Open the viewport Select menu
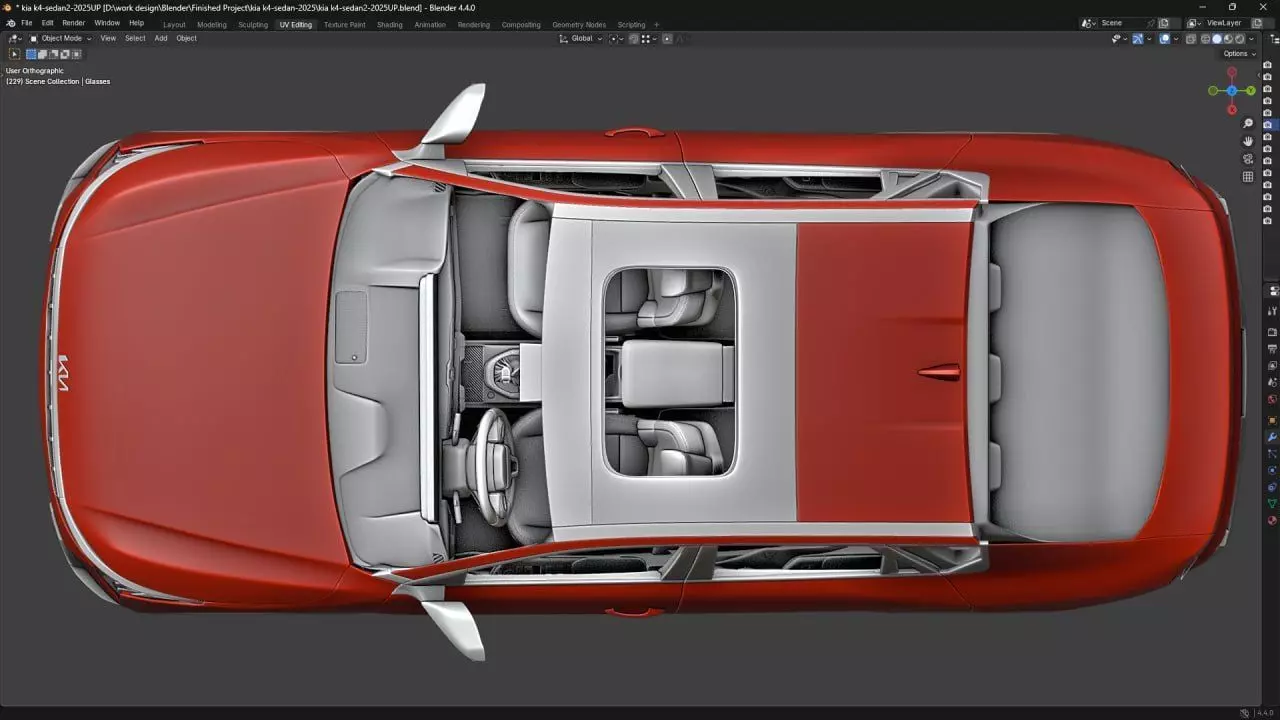Image resolution: width=1280 pixels, height=720 pixels. pyautogui.click(x=135, y=38)
